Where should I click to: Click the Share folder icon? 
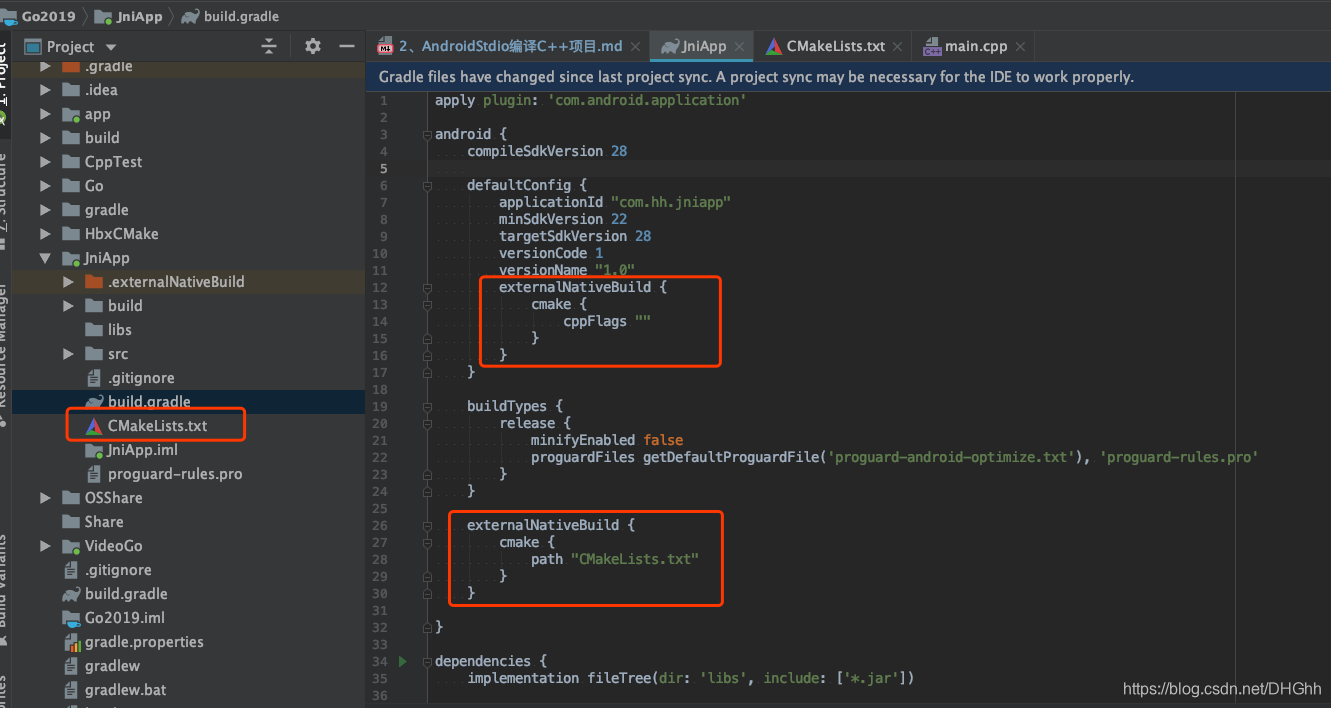point(70,522)
